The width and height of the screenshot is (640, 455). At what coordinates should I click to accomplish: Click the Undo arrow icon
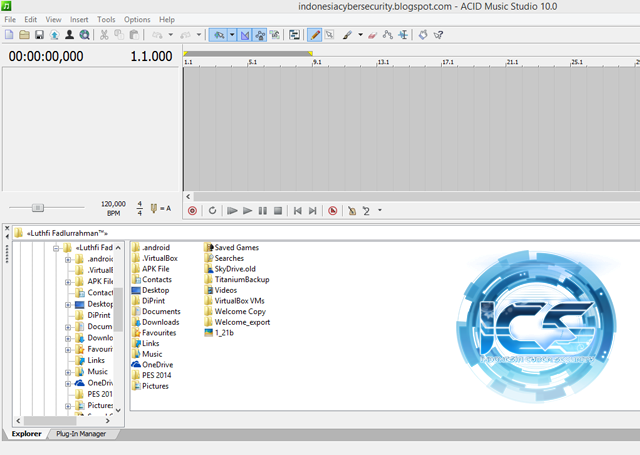[x=157, y=35]
